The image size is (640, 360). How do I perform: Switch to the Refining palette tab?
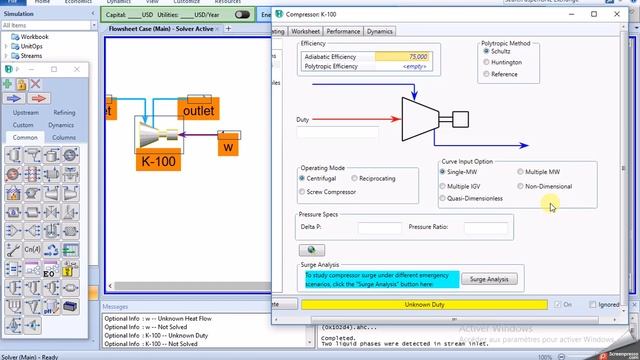coord(64,112)
